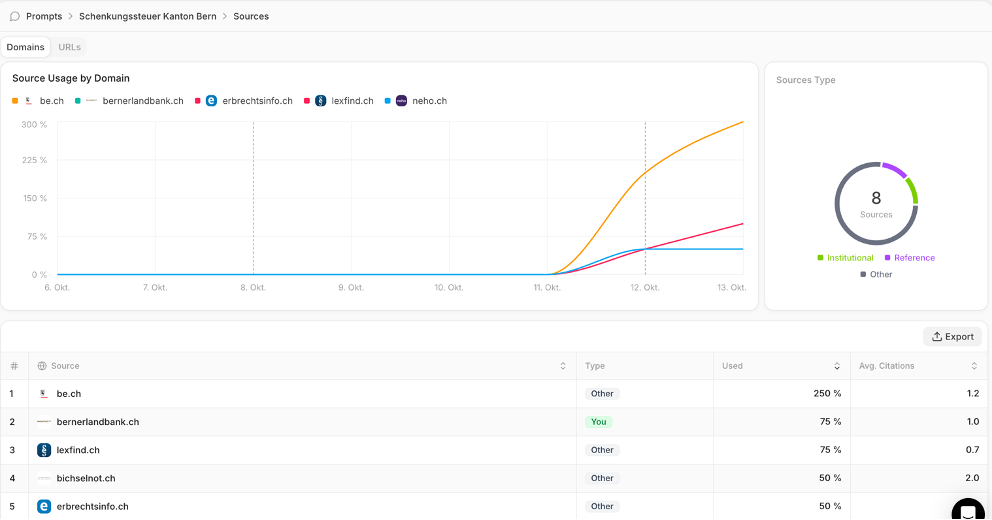Image resolution: width=992 pixels, height=520 pixels.
Task: Click the erbrechtsinfo.ch icon in the legend
Action: [211, 101]
